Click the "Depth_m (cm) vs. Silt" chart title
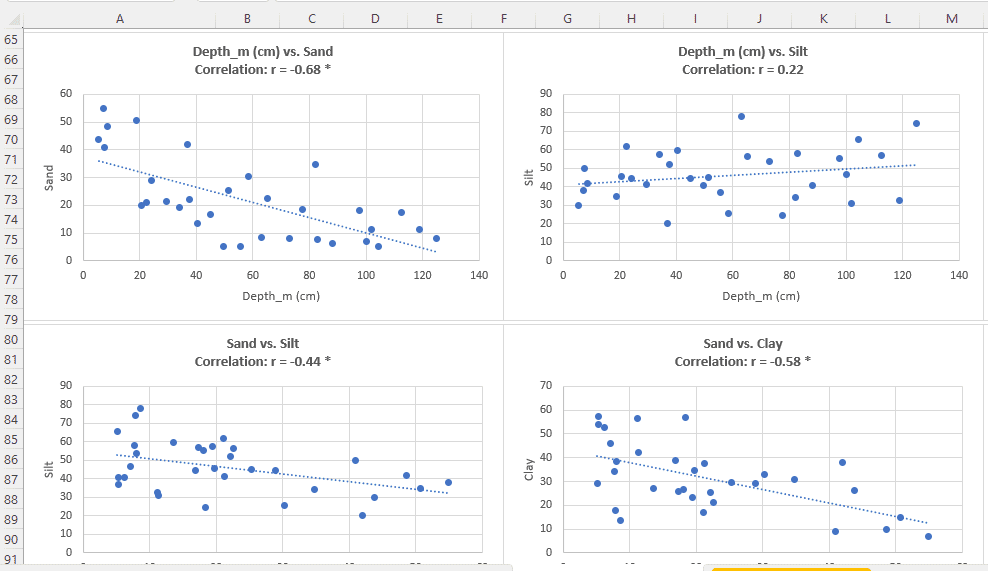Image resolution: width=988 pixels, height=571 pixels. (x=743, y=52)
